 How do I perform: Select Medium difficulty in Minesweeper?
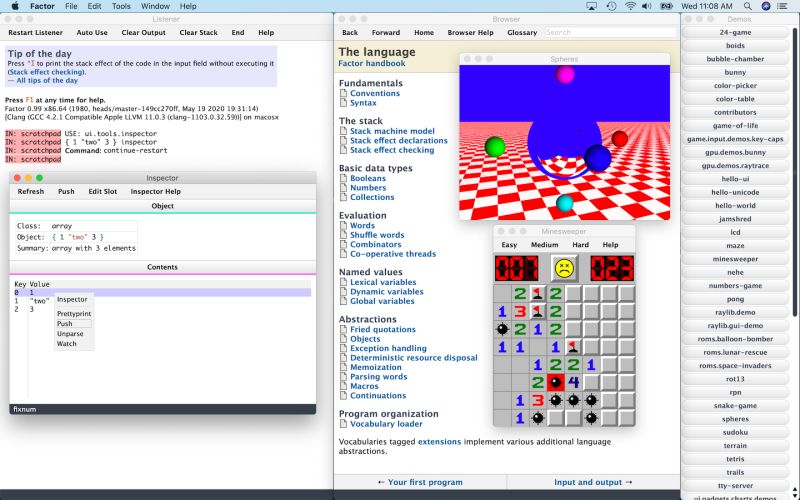(x=544, y=245)
